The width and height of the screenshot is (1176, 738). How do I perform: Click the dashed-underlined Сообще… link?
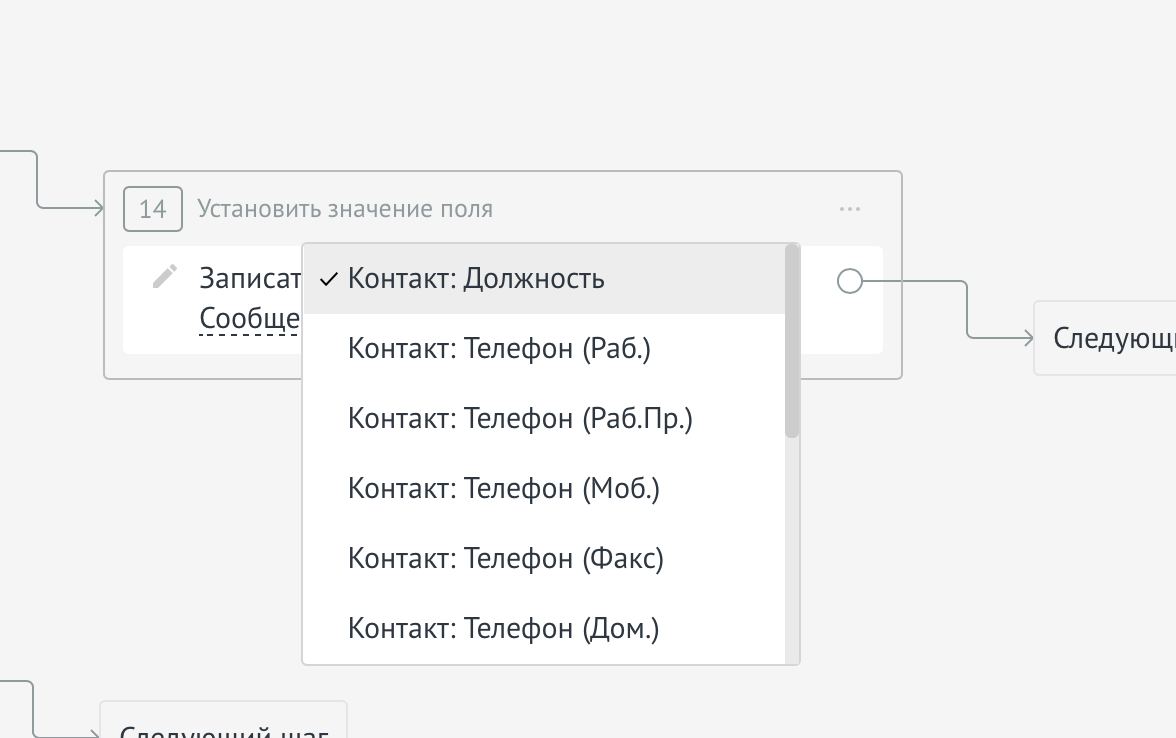[x=250, y=319]
